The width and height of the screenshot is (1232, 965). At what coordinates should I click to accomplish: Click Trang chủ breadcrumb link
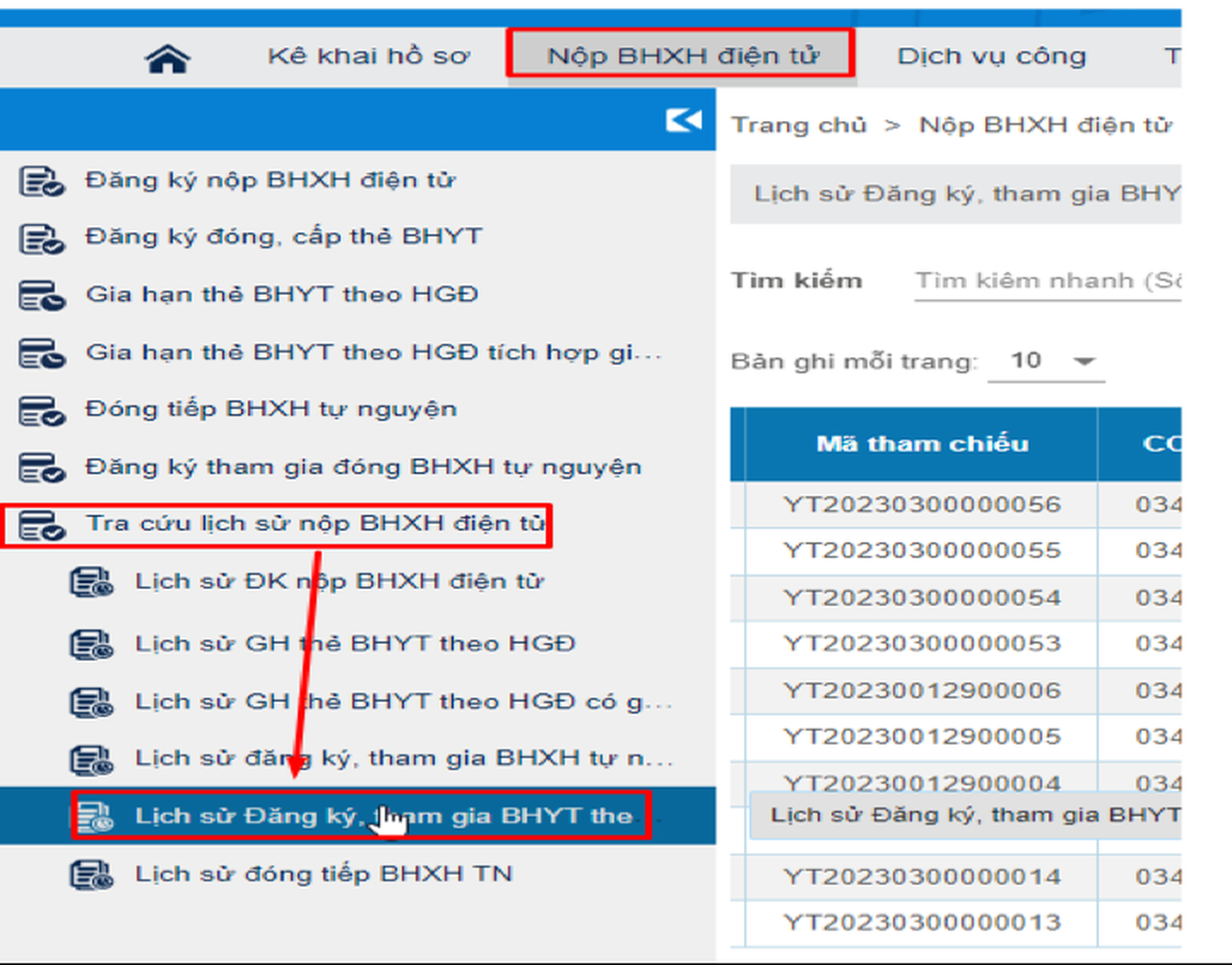[x=798, y=125]
